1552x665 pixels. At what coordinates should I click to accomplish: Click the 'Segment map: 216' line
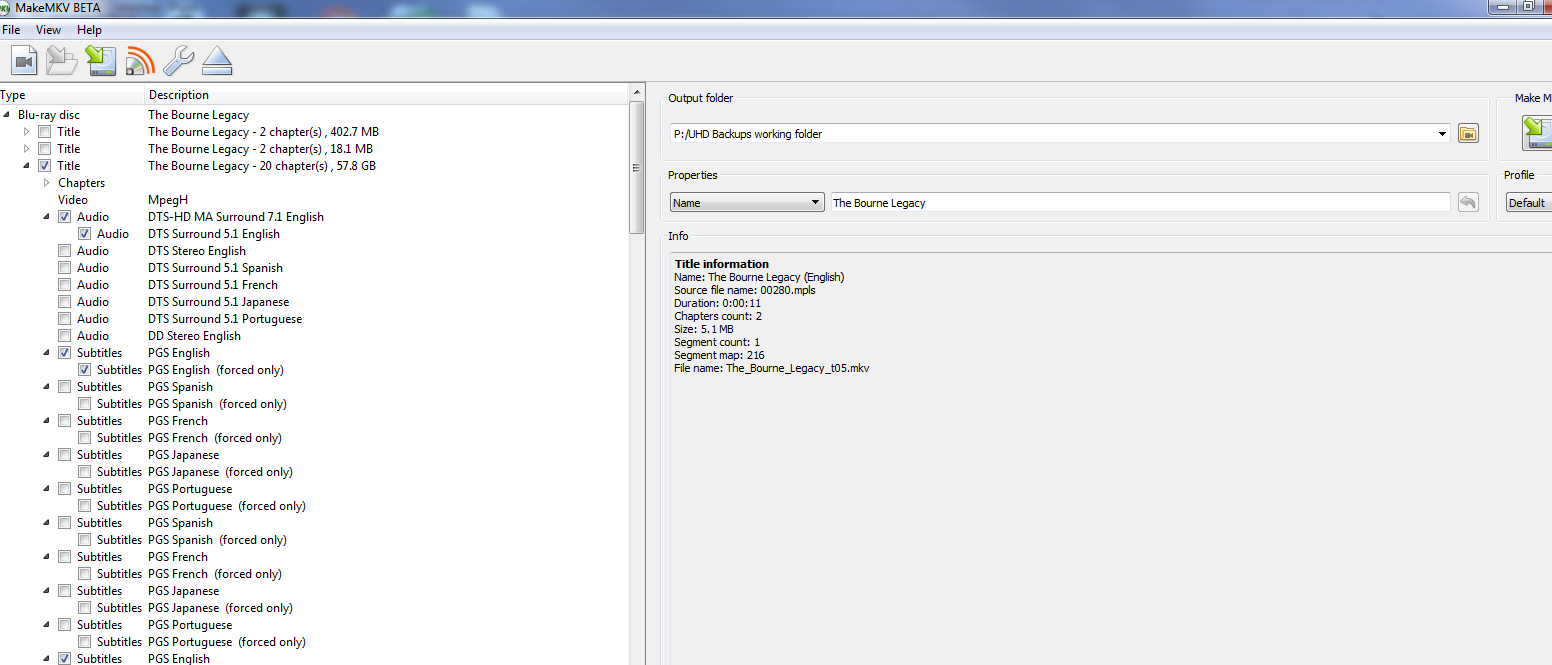point(719,355)
